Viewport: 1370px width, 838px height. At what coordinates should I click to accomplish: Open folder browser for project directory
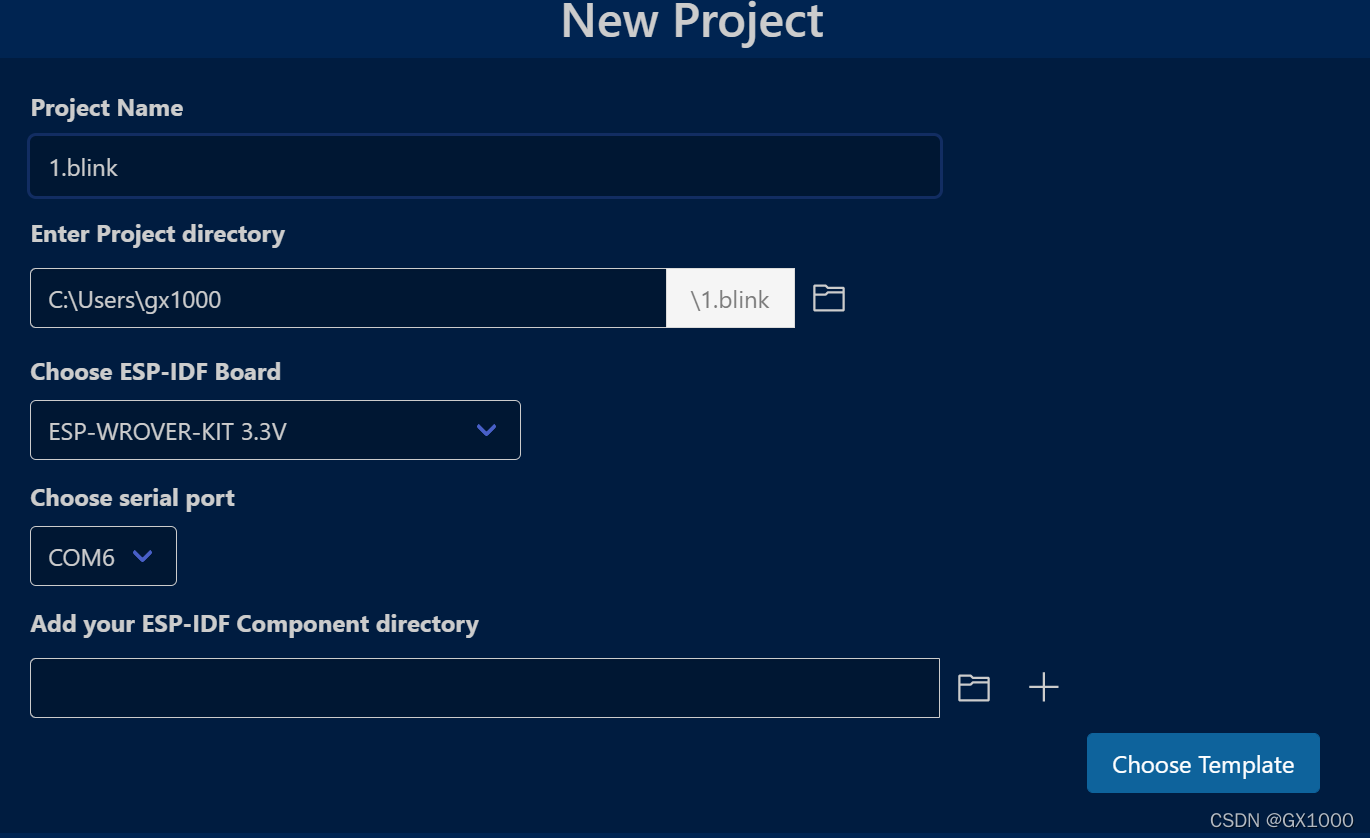pos(828,298)
